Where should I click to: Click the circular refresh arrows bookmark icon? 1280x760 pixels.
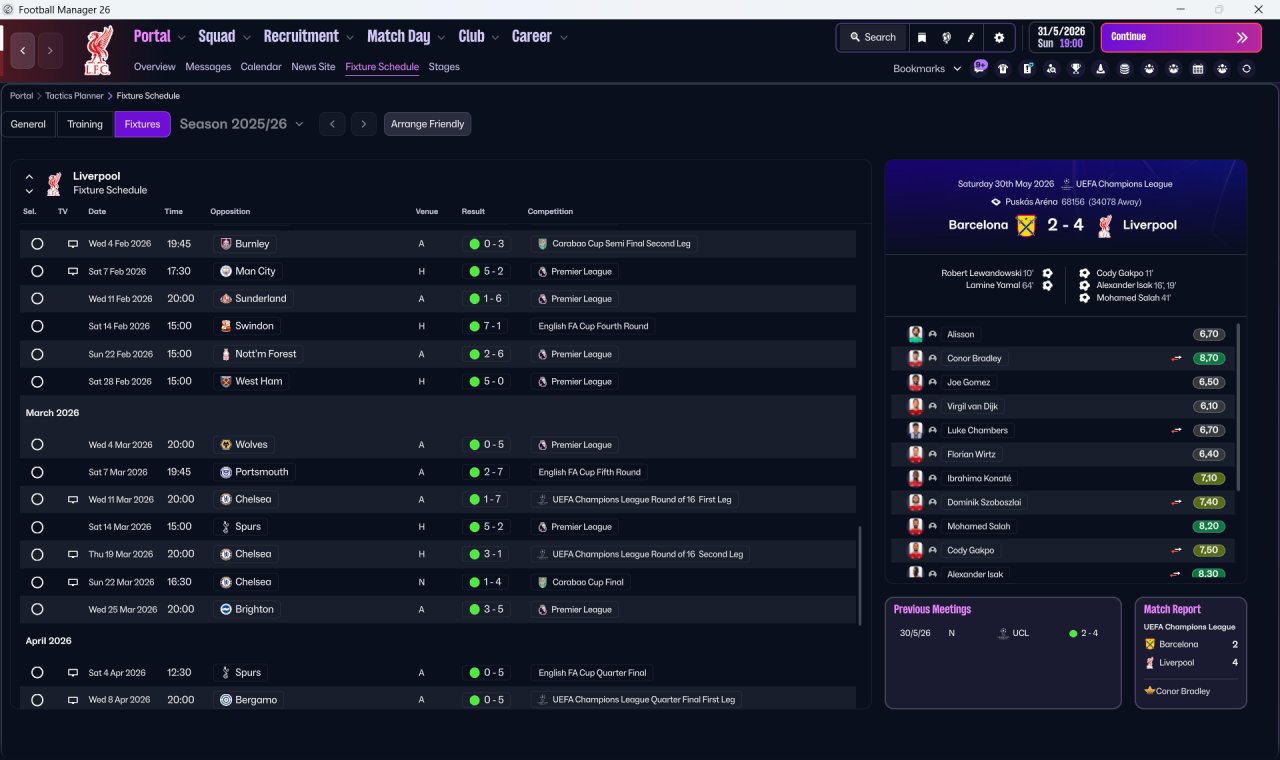(1246, 69)
